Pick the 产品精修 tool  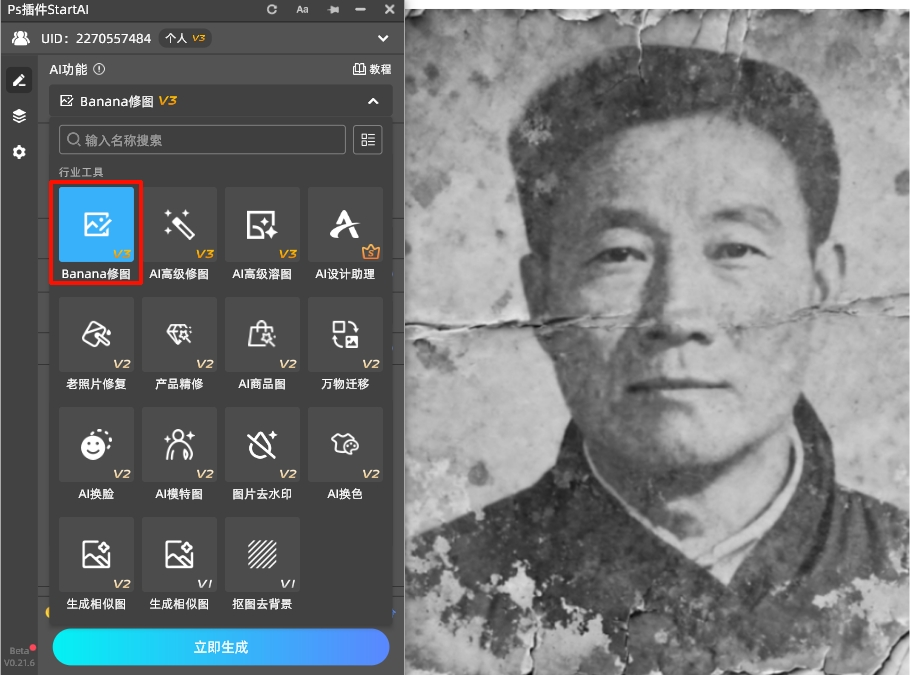pos(179,344)
